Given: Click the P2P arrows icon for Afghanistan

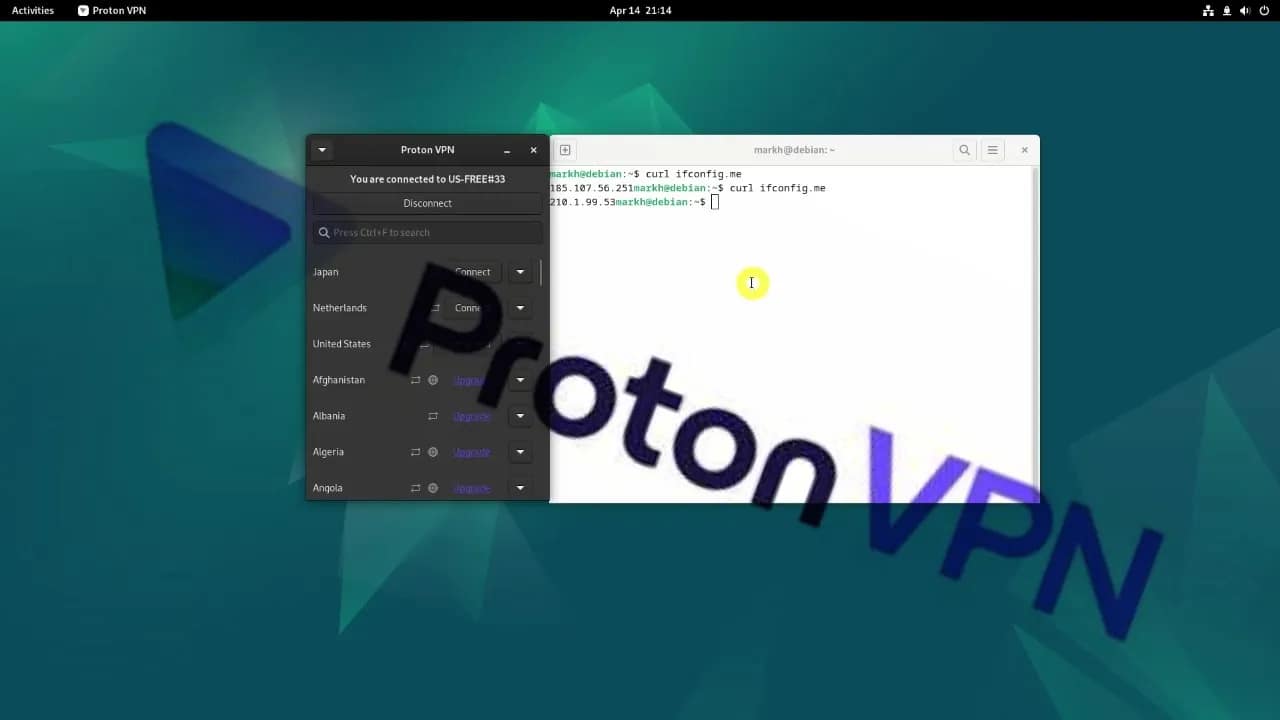Looking at the screenshot, I should [415, 380].
